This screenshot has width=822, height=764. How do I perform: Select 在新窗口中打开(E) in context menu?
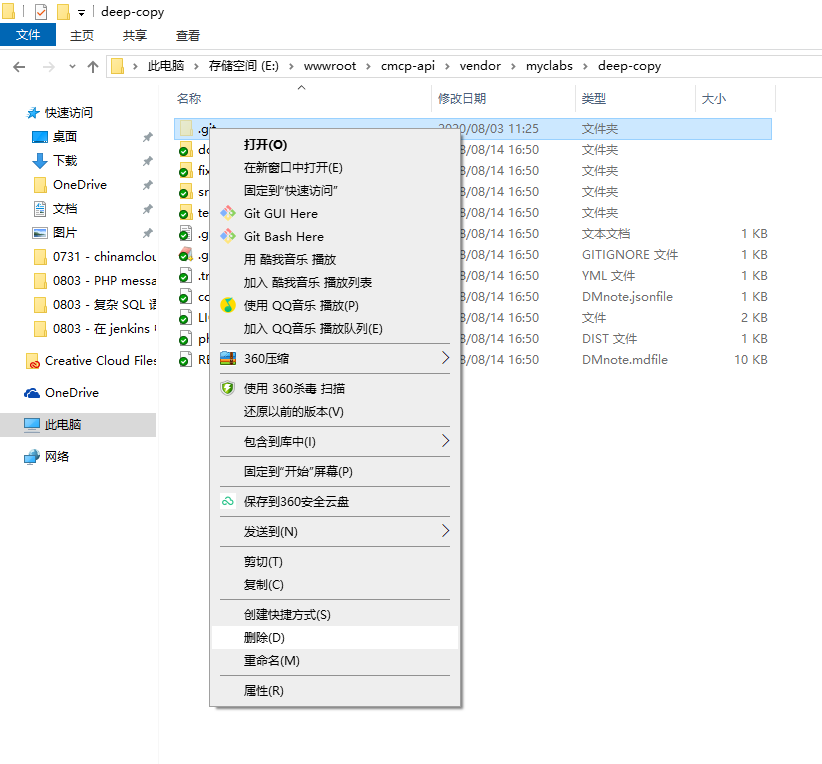(x=335, y=168)
